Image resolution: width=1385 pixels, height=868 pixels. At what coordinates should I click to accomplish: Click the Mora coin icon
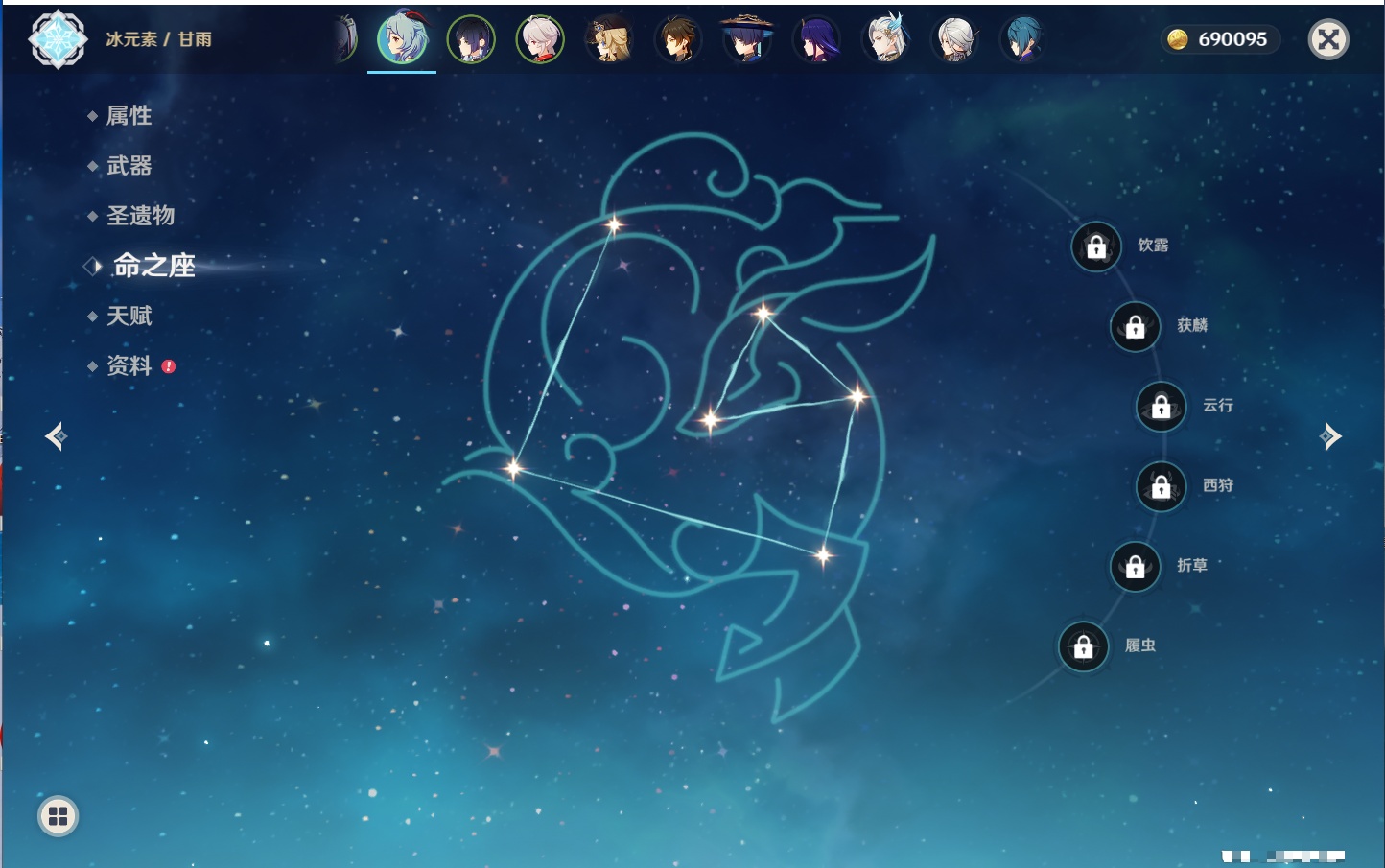[1178, 39]
